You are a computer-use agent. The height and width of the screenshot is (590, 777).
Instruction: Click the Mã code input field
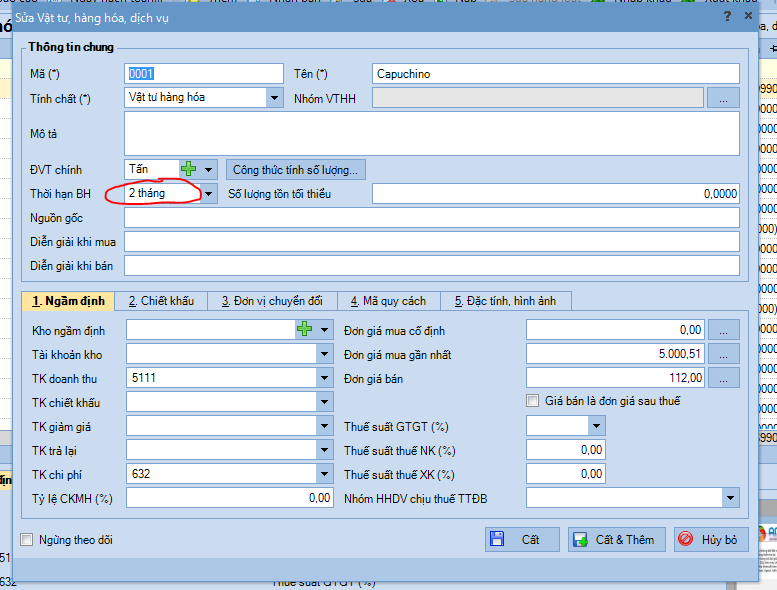point(204,74)
